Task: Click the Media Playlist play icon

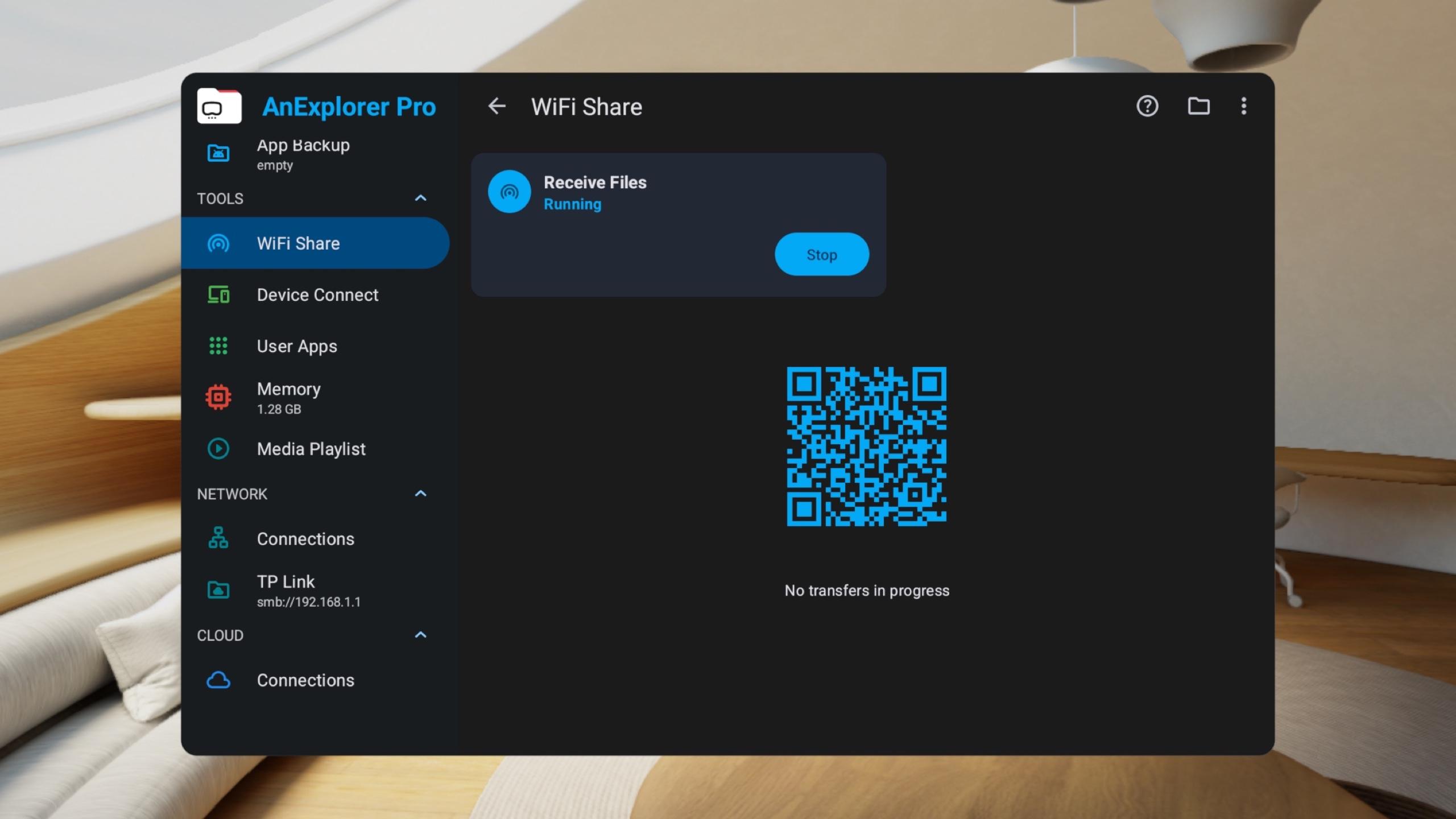Action: [218, 449]
